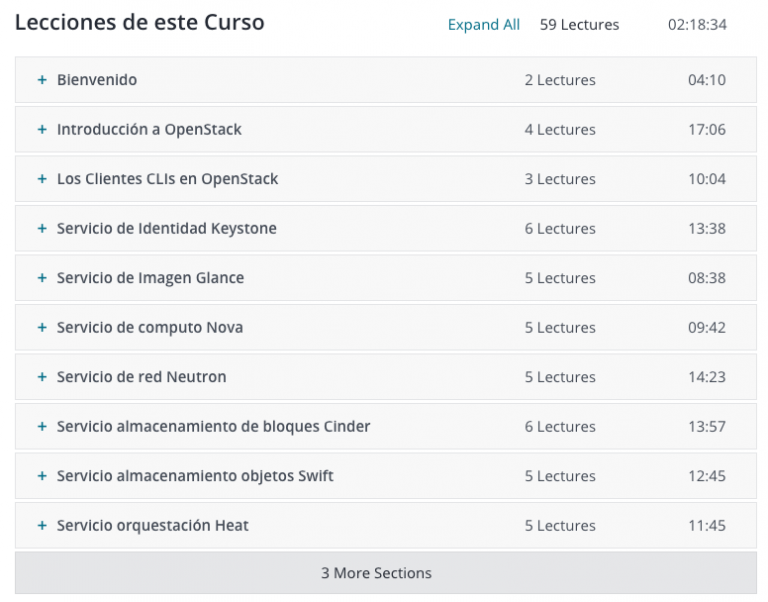The width and height of the screenshot is (768, 602).
Task: Click the Servicio de Imagen Glance title
Action: point(150,278)
